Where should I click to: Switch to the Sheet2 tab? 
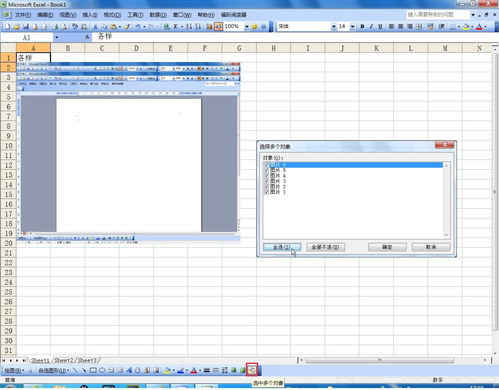click(x=63, y=360)
